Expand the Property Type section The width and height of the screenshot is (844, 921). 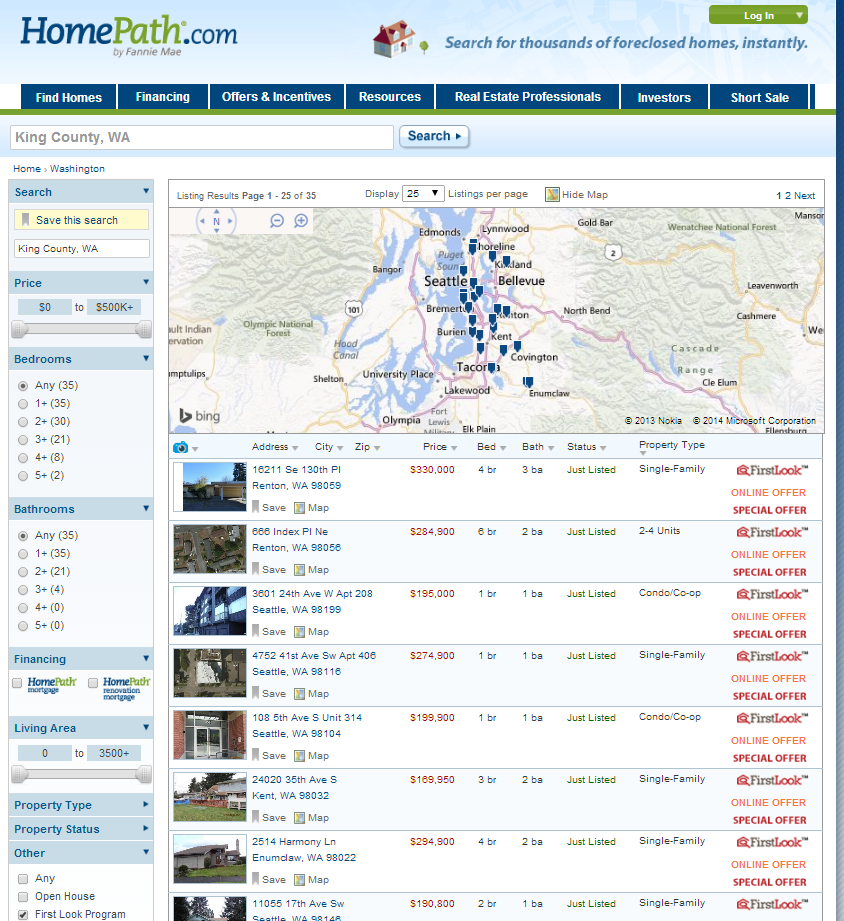(146, 804)
